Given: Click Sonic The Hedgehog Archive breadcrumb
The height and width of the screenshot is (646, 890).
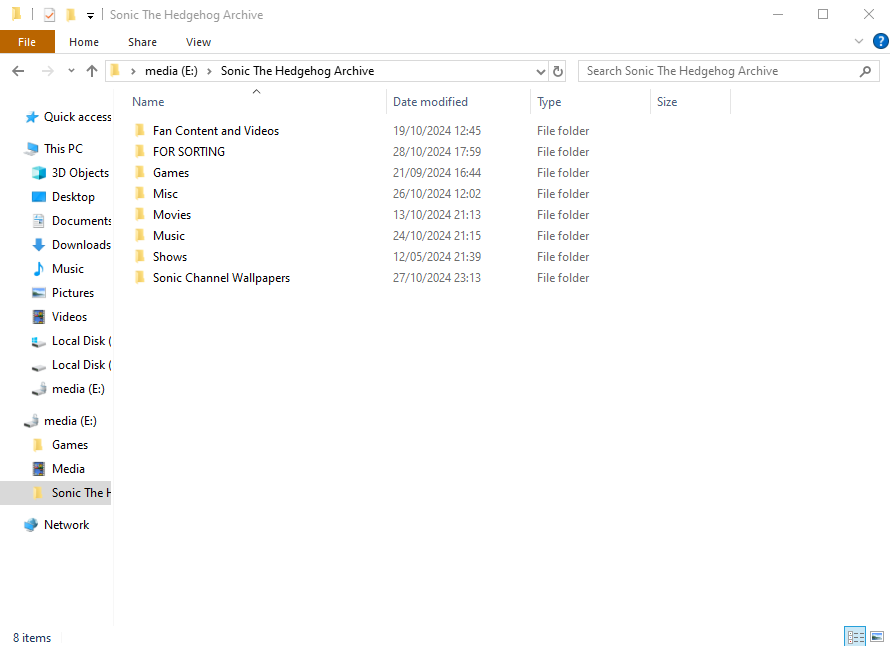Looking at the screenshot, I should coord(297,71).
